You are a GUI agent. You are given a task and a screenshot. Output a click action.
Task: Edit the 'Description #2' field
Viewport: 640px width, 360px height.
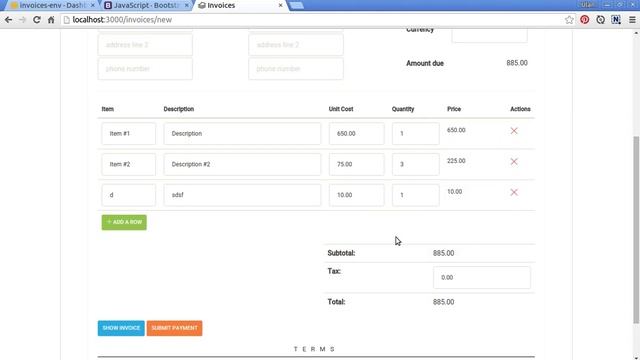[x=242, y=164]
